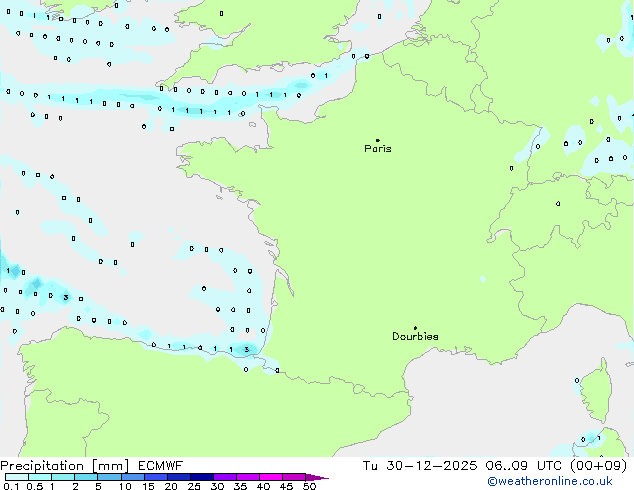Click the 06..09 UTC time range
Screen dimensions: 634x490
tap(524, 466)
